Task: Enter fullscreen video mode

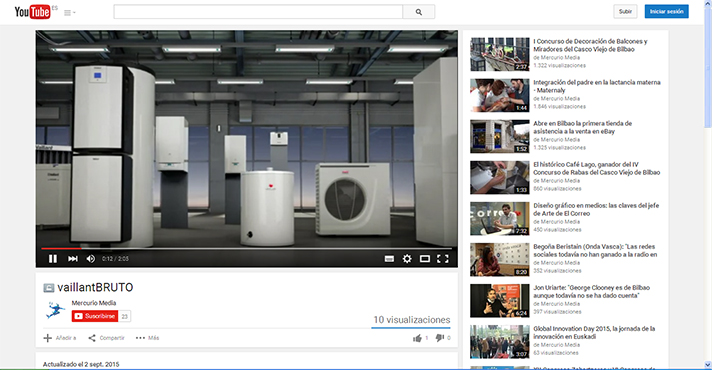Action: click(443, 259)
